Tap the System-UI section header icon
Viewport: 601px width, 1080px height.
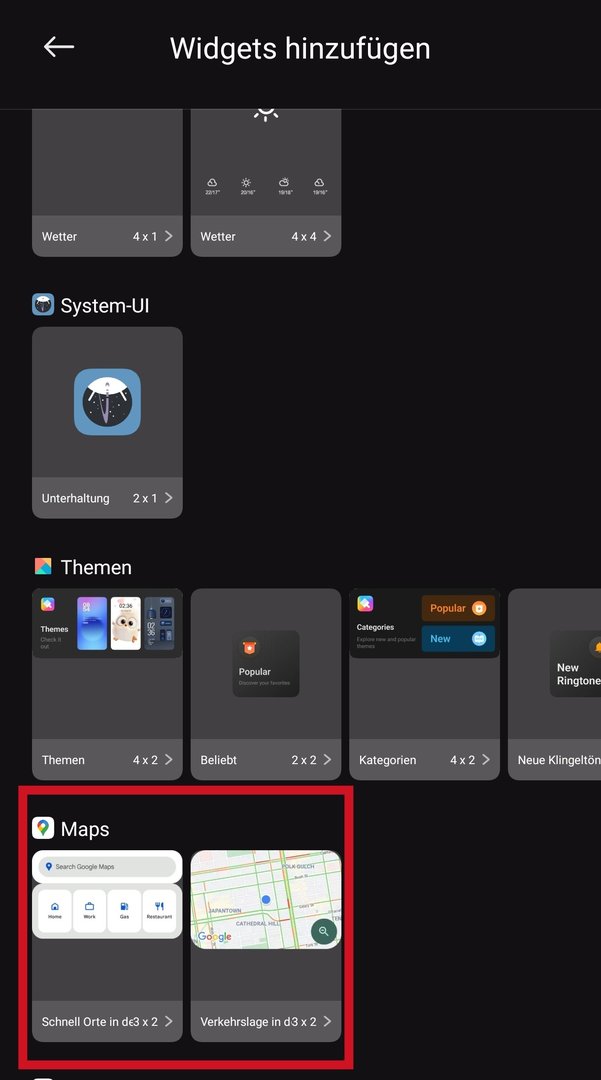pyautogui.click(x=43, y=305)
